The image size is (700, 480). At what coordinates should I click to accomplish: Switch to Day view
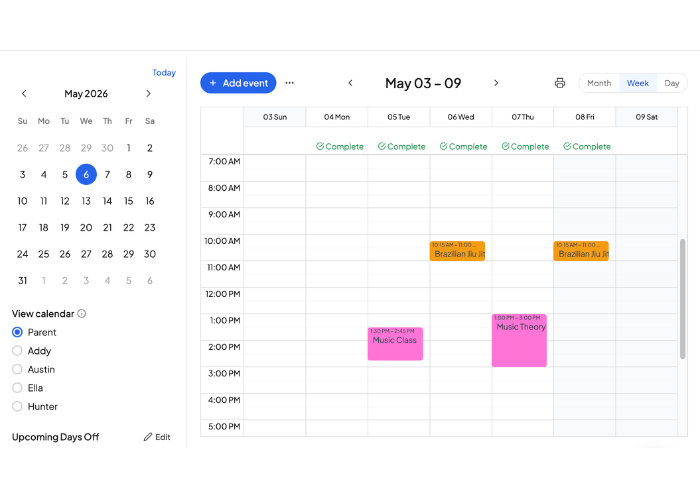(x=671, y=83)
